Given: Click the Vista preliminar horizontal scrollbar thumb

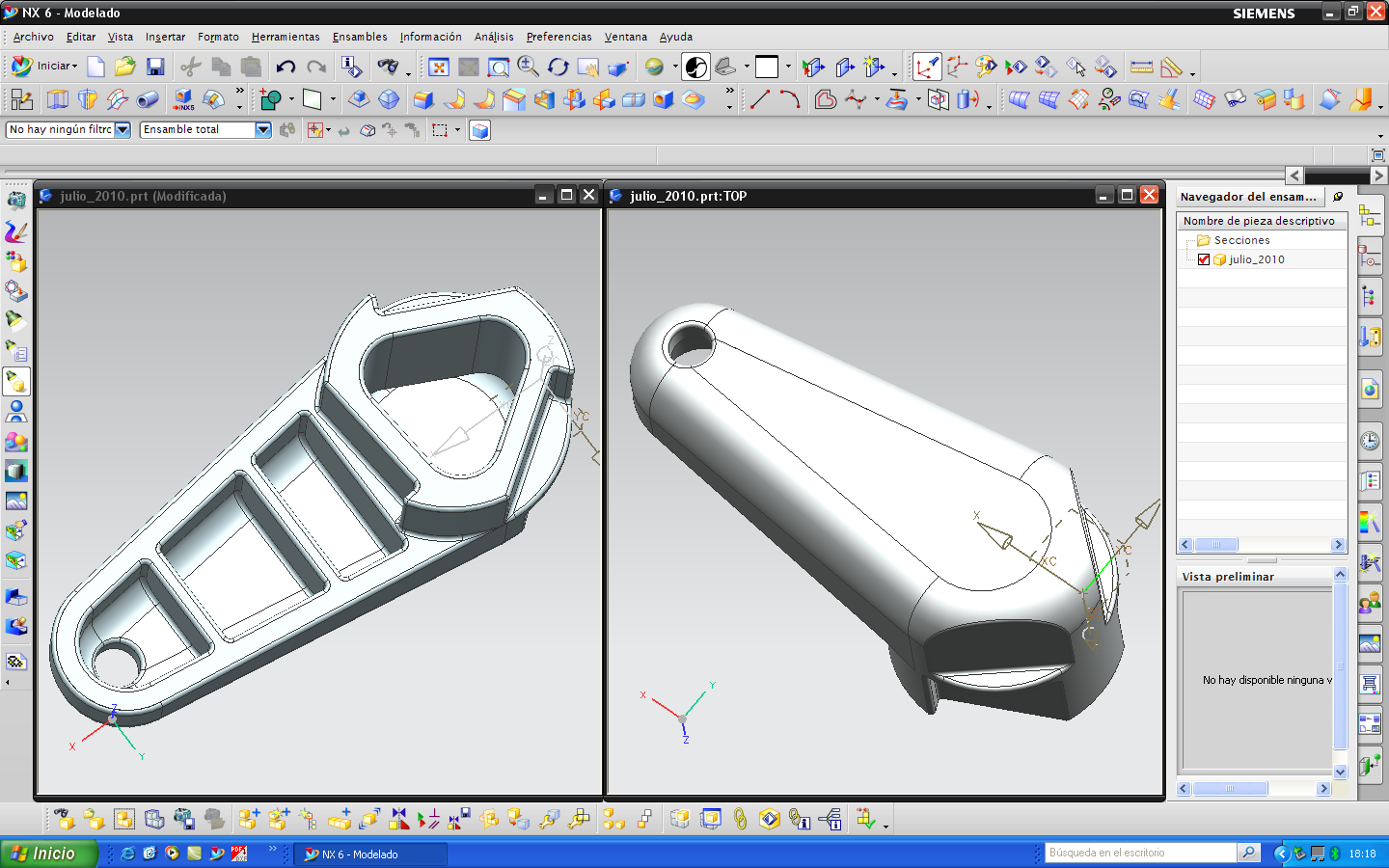Looking at the screenshot, I should click(1231, 789).
